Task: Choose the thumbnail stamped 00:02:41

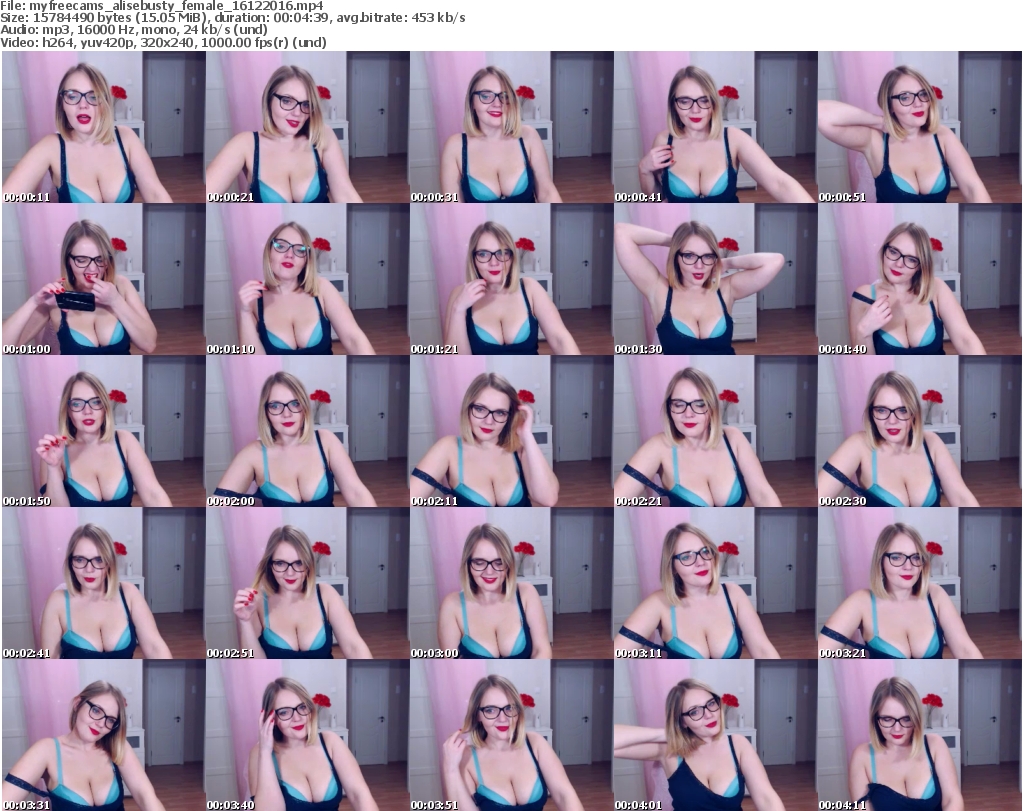Action: [104, 584]
